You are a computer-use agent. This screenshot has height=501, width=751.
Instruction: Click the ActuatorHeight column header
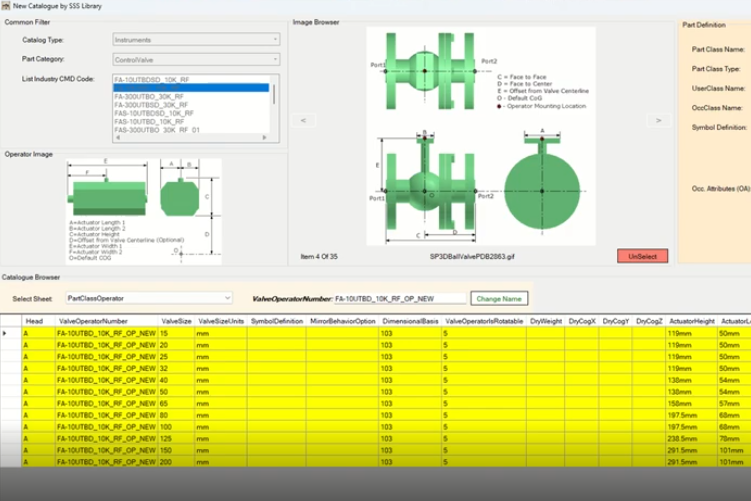click(x=689, y=320)
